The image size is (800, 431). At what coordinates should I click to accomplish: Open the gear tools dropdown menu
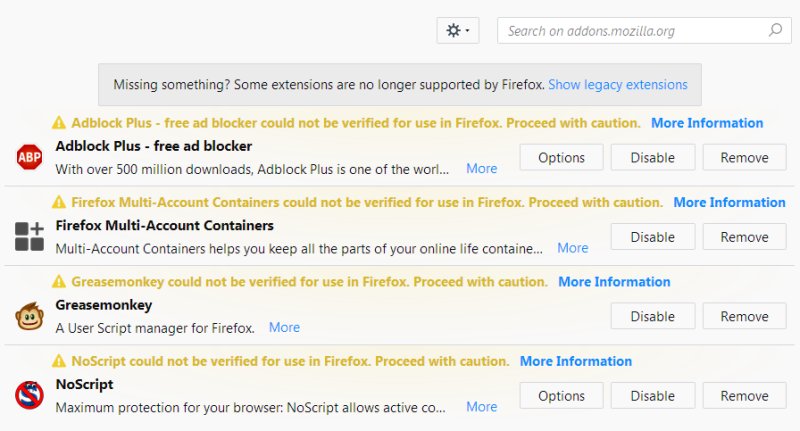[x=458, y=31]
